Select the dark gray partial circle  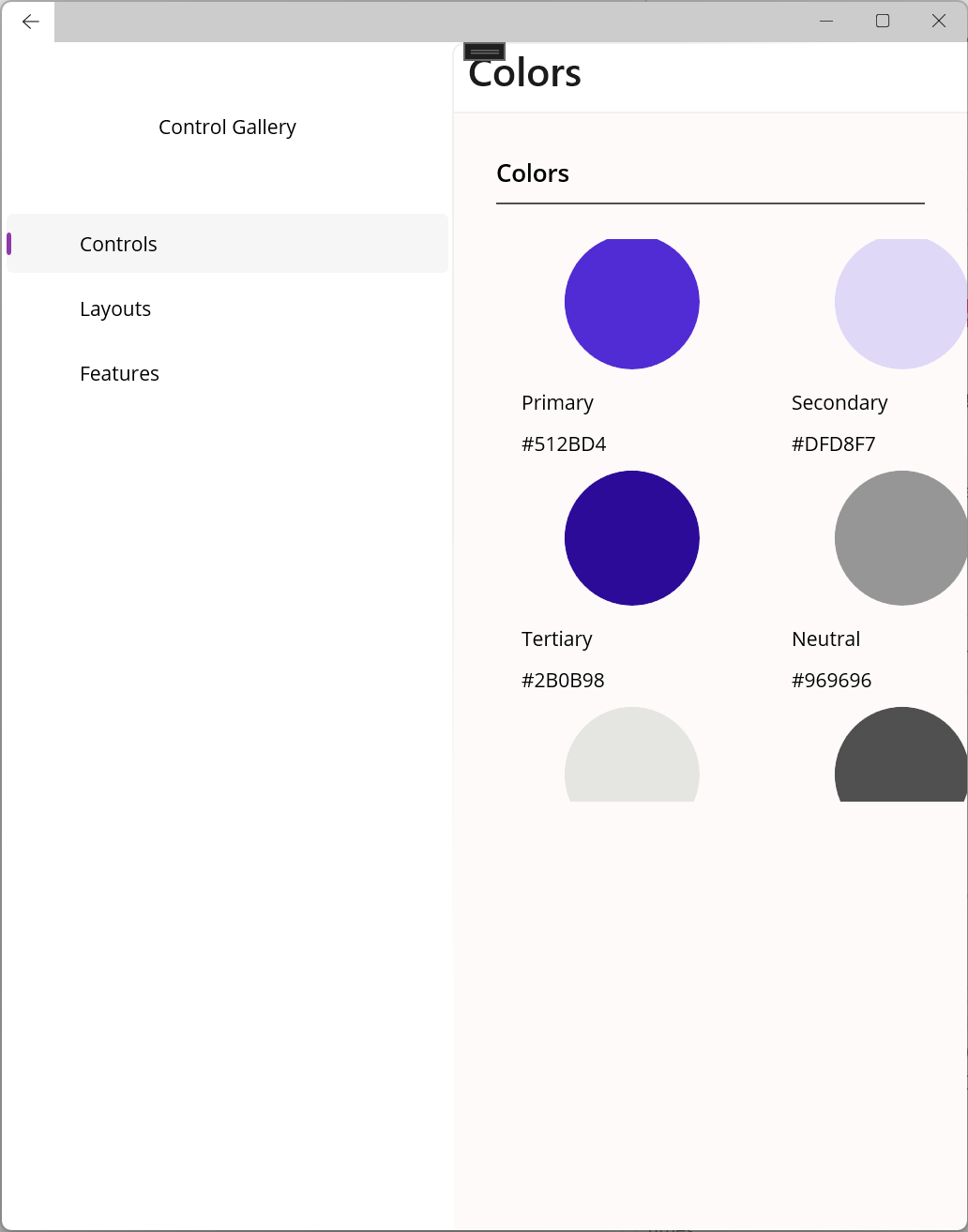point(900,755)
